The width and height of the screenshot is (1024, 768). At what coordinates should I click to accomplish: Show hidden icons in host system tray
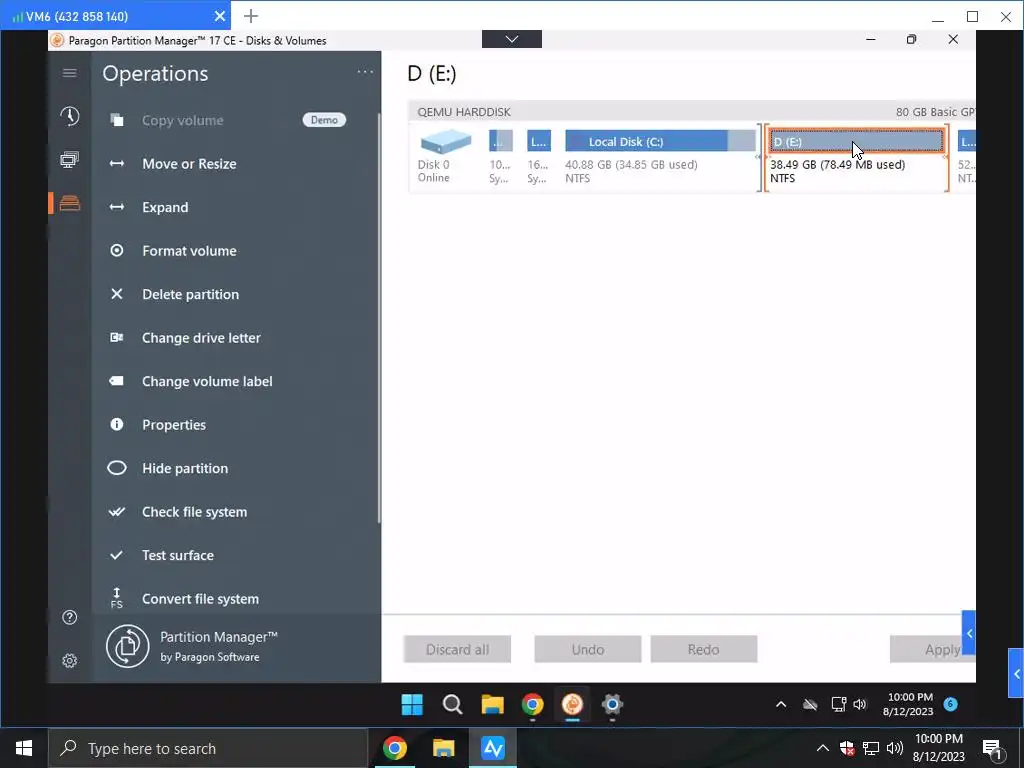click(x=822, y=748)
